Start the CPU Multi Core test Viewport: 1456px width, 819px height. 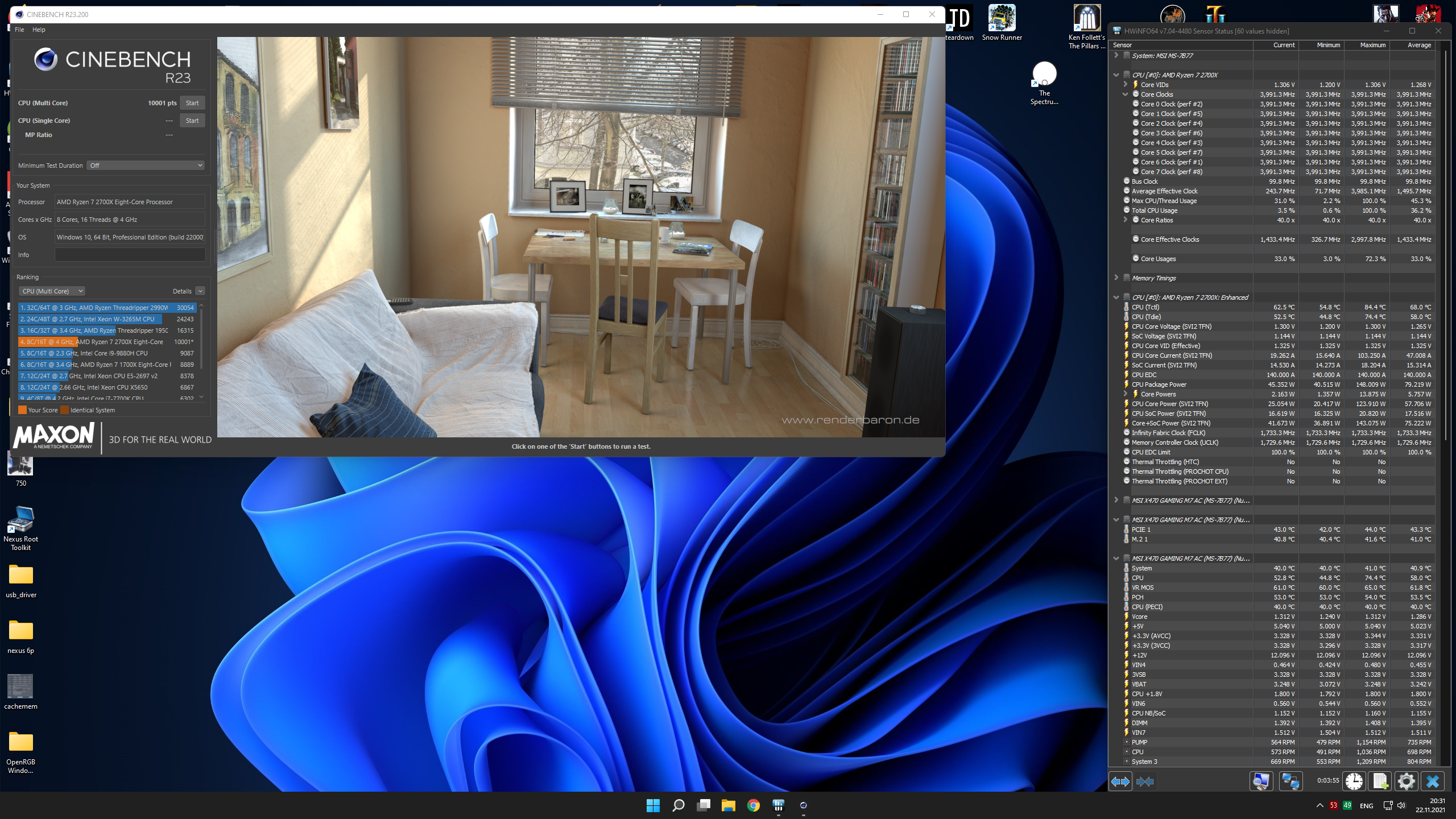coord(192,103)
